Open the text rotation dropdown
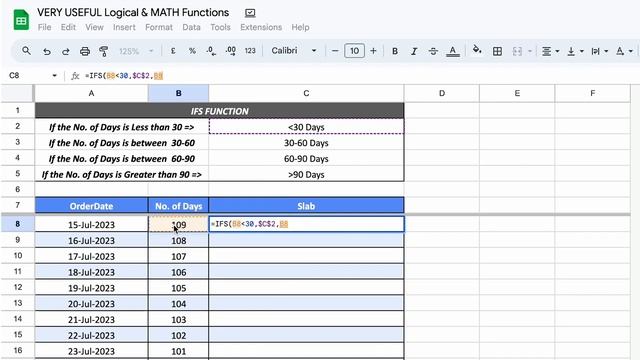This screenshot has width=640, height=360. click(624, 51)
